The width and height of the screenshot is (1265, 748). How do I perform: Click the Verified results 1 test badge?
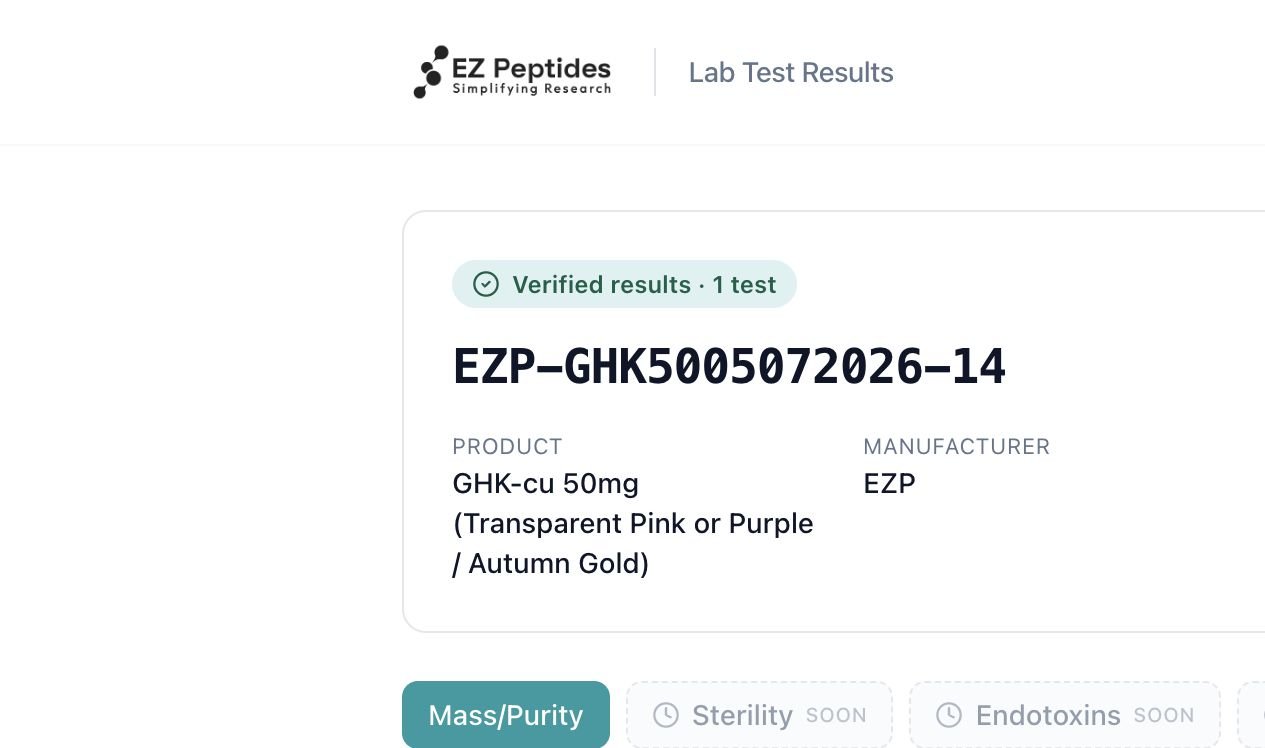coord(624,284)
